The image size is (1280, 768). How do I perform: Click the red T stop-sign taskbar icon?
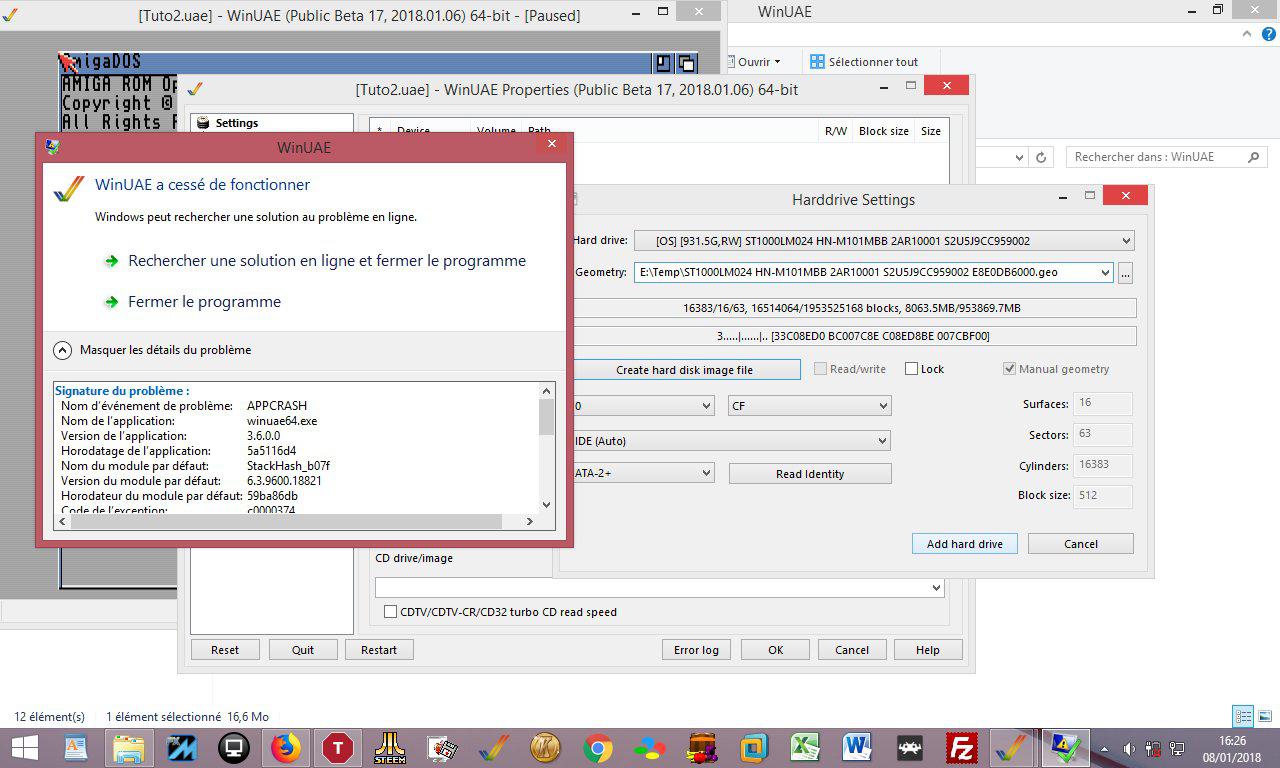[x=338, y=747]
